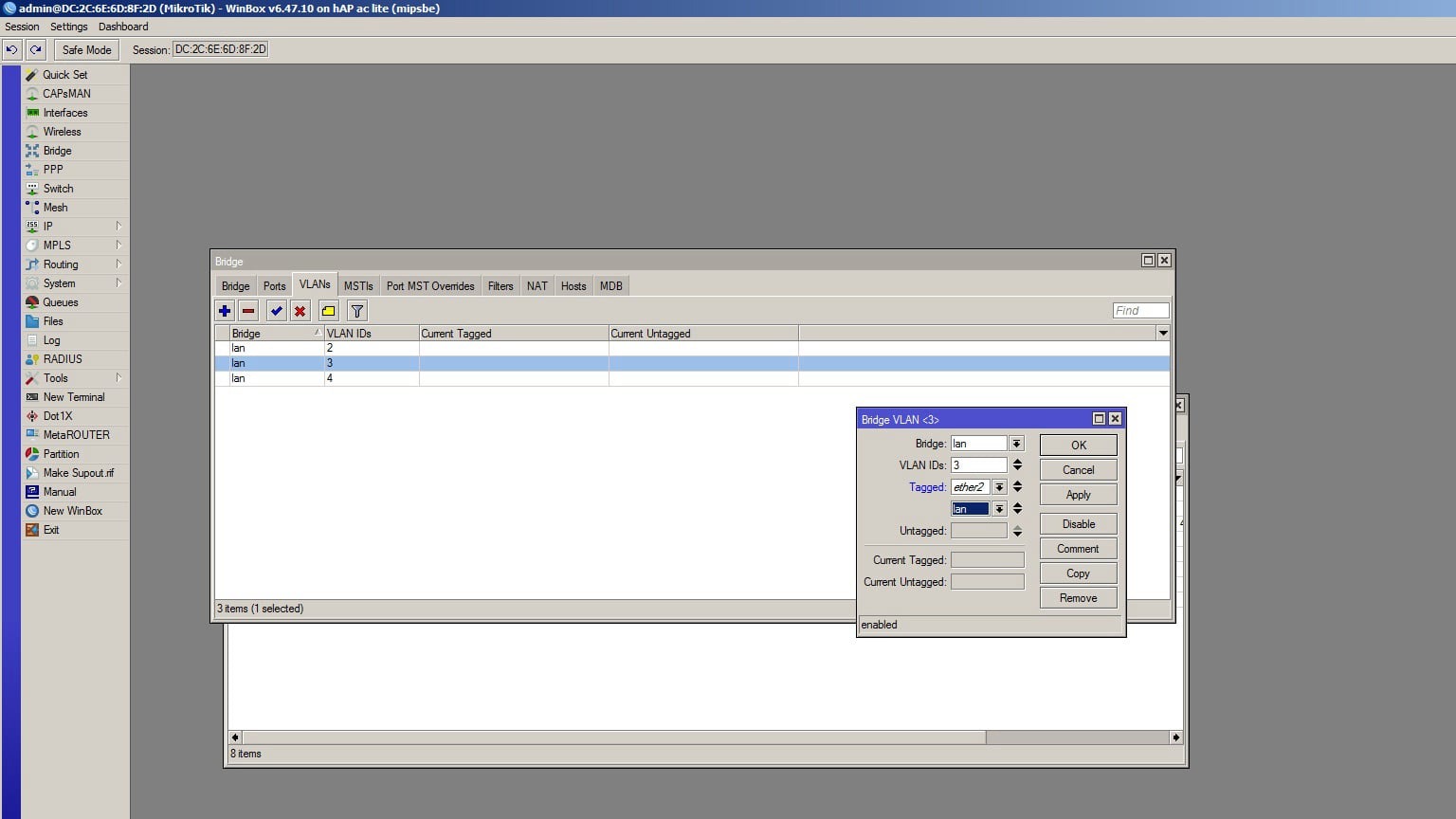Click the blue plus Add button
The width and height of the screenshot is (1456, 819).
pos(225,311)
